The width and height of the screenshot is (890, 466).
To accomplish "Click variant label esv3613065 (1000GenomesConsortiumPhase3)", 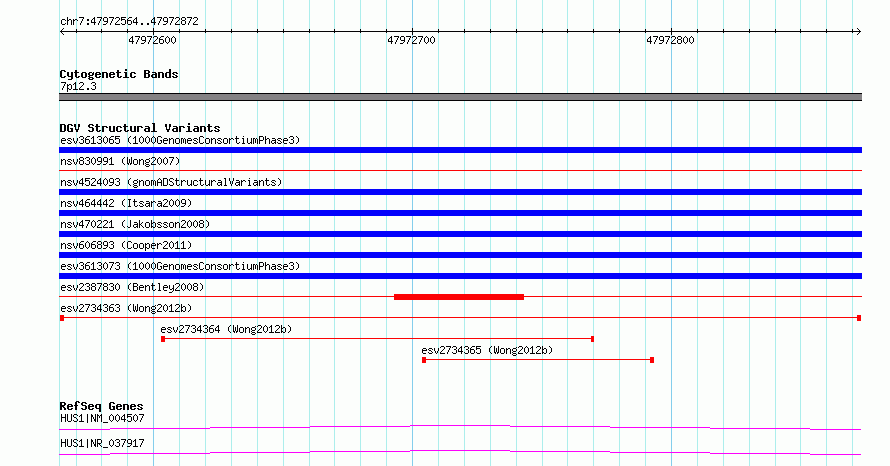I will 180,140.
